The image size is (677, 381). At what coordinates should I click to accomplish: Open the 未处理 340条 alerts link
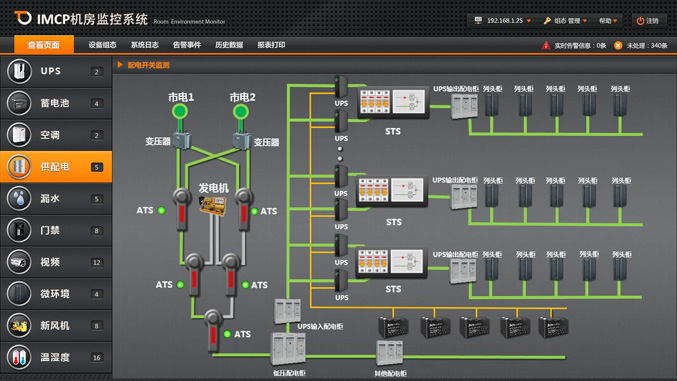(641, 45)
